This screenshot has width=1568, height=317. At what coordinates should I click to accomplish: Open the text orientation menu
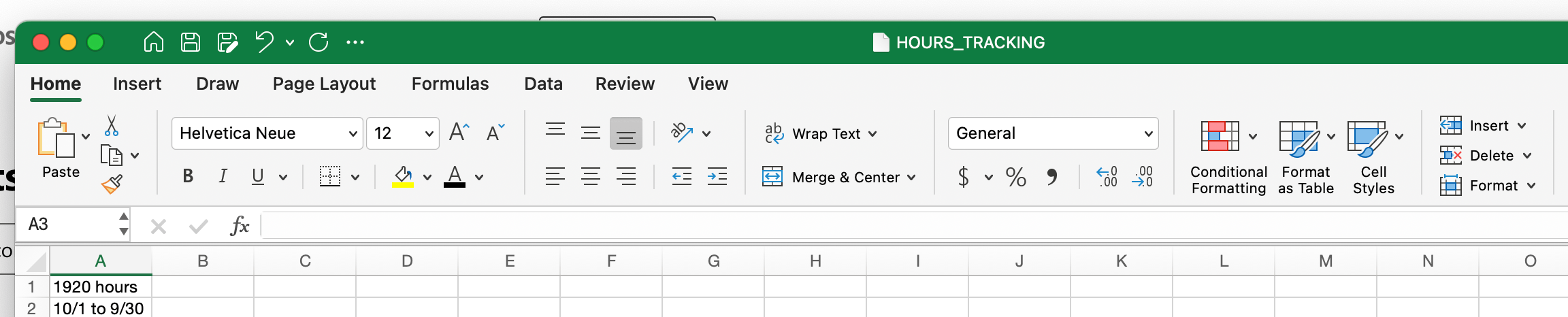tap(690, 133)
